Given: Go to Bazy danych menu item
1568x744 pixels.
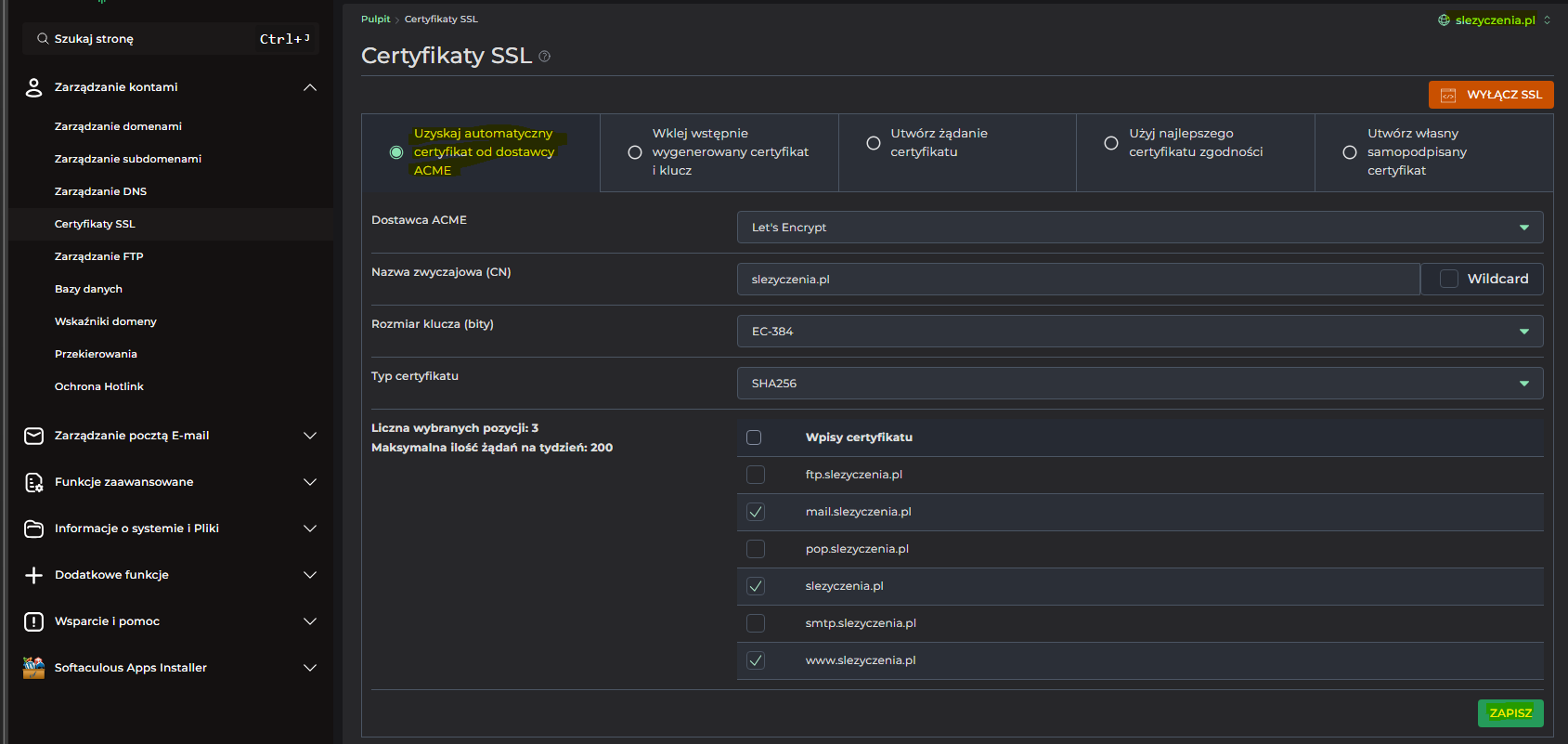Looking at the screenshot, I should 88,289.
